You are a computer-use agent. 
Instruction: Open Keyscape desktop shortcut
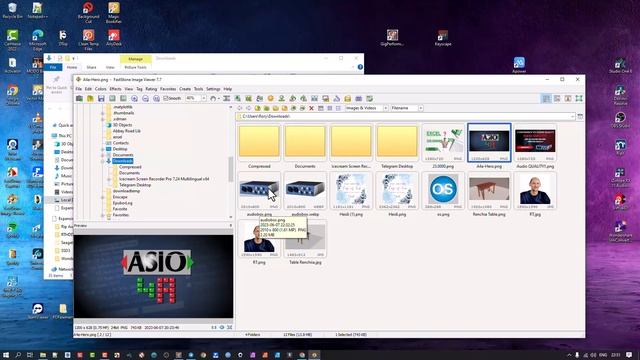(x=443, y=38)
